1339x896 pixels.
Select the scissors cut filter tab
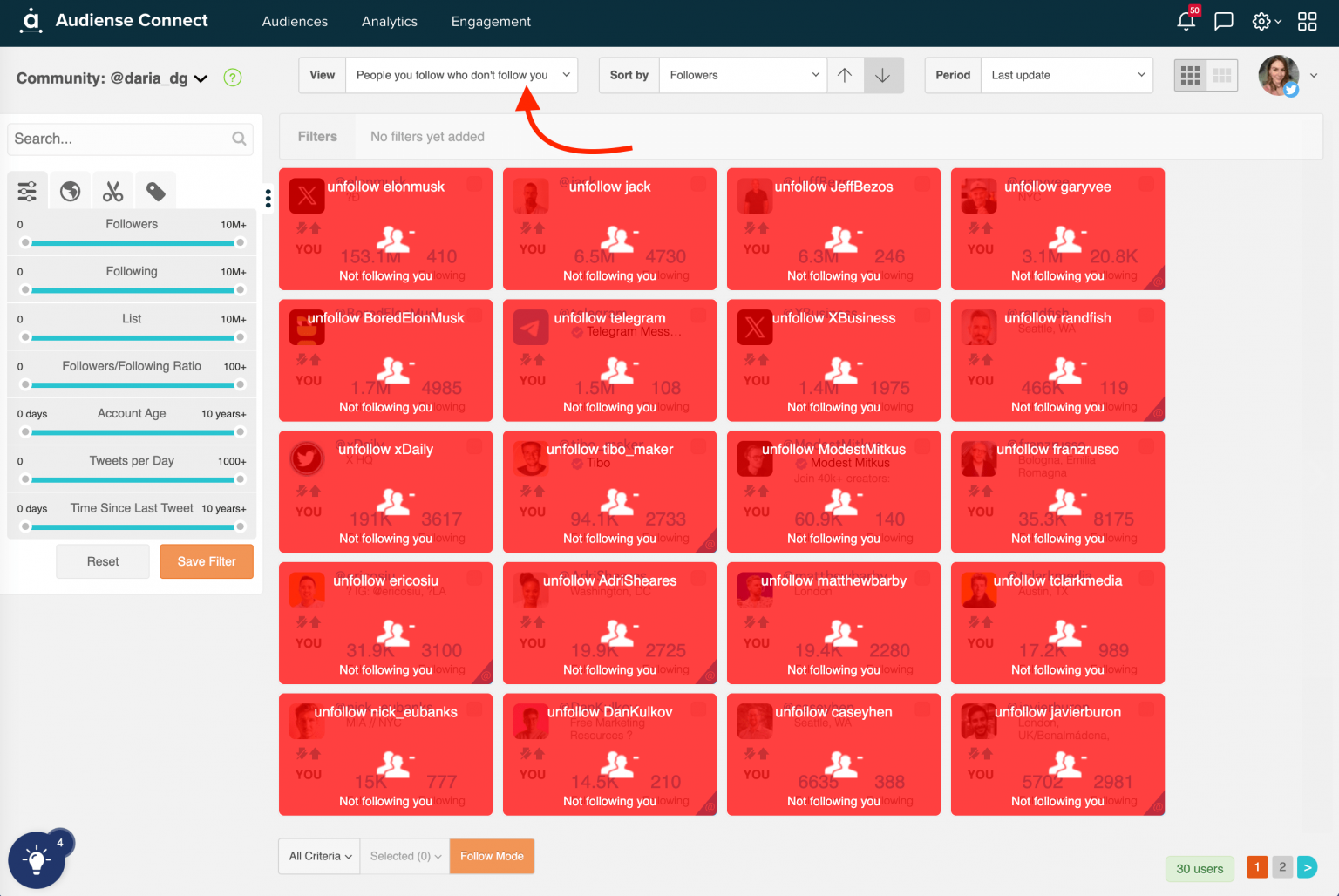pyautogui.click(x=112, y=189)
